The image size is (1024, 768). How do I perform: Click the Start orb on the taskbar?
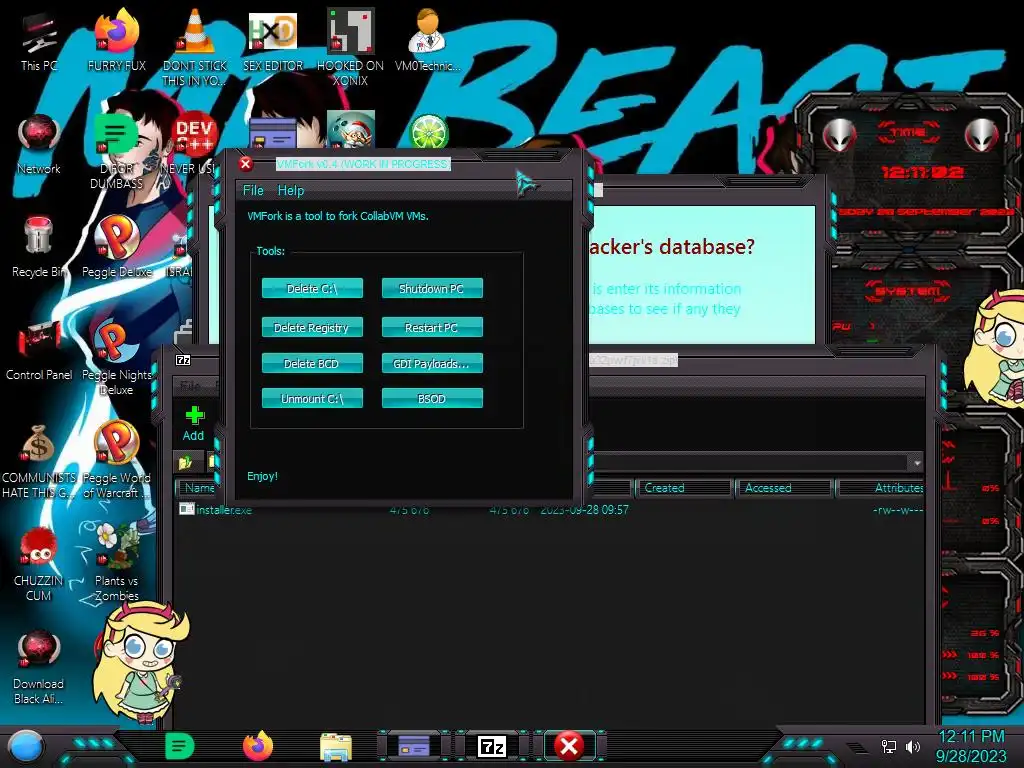[x=26, y=746]
